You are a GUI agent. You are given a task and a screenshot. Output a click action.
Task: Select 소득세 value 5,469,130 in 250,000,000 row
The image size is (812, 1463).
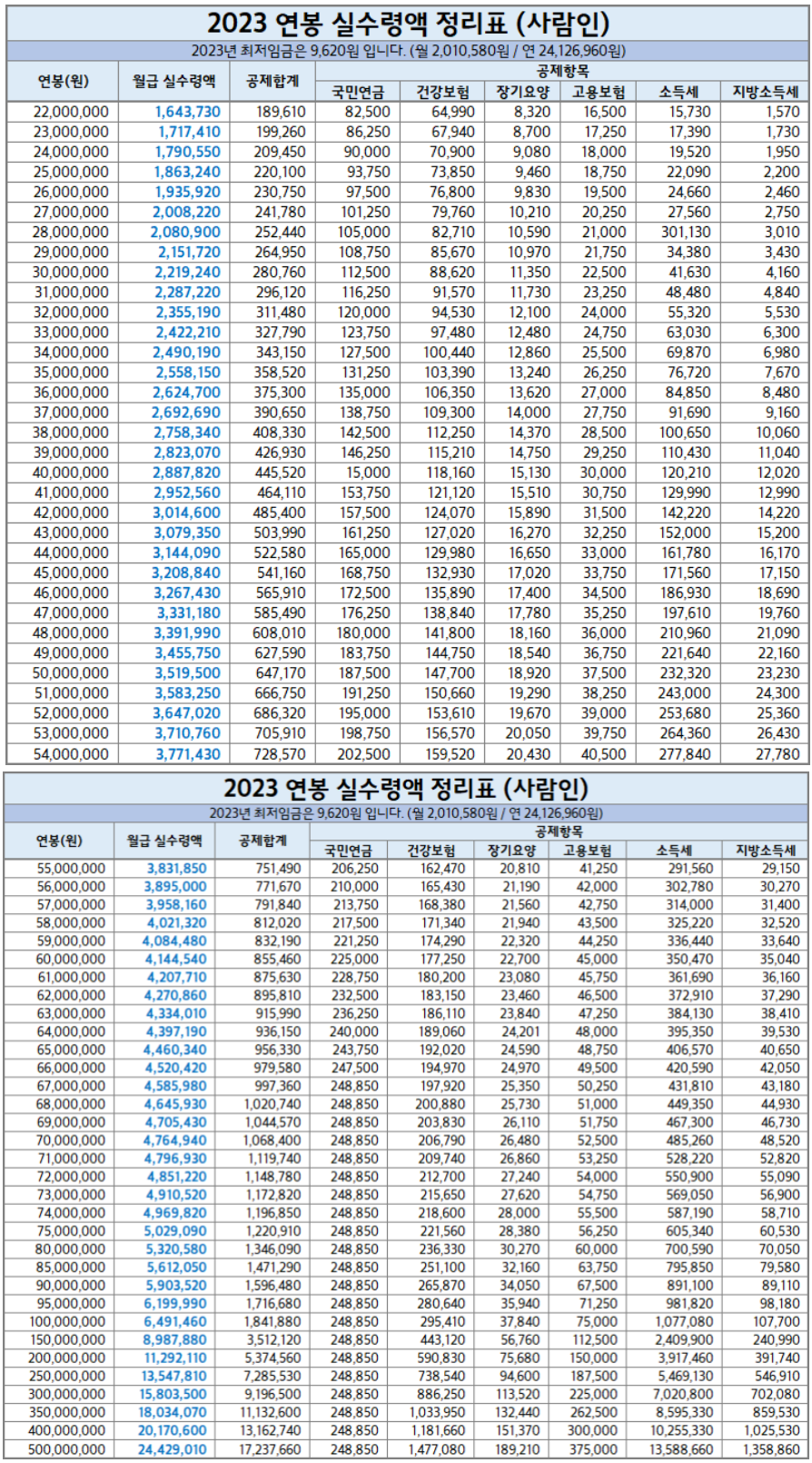pyautogui.click(x=685, y=1377)
